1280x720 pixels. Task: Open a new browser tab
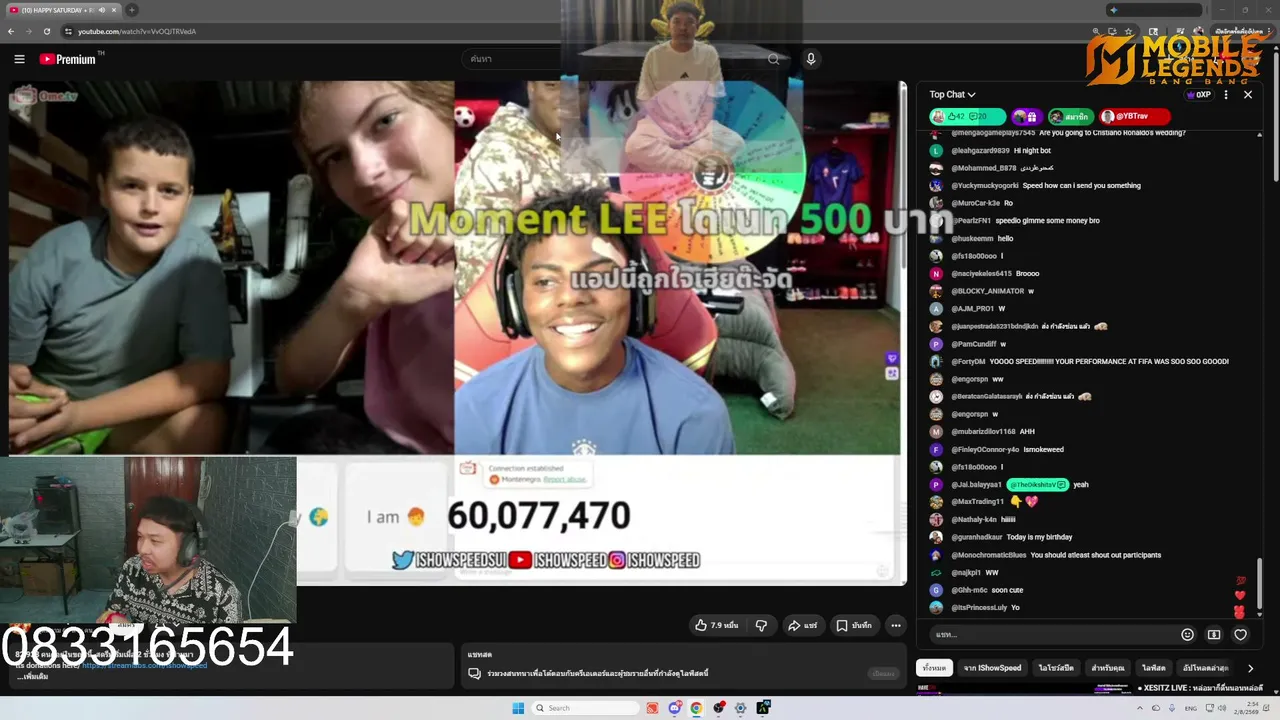[132, 10]
